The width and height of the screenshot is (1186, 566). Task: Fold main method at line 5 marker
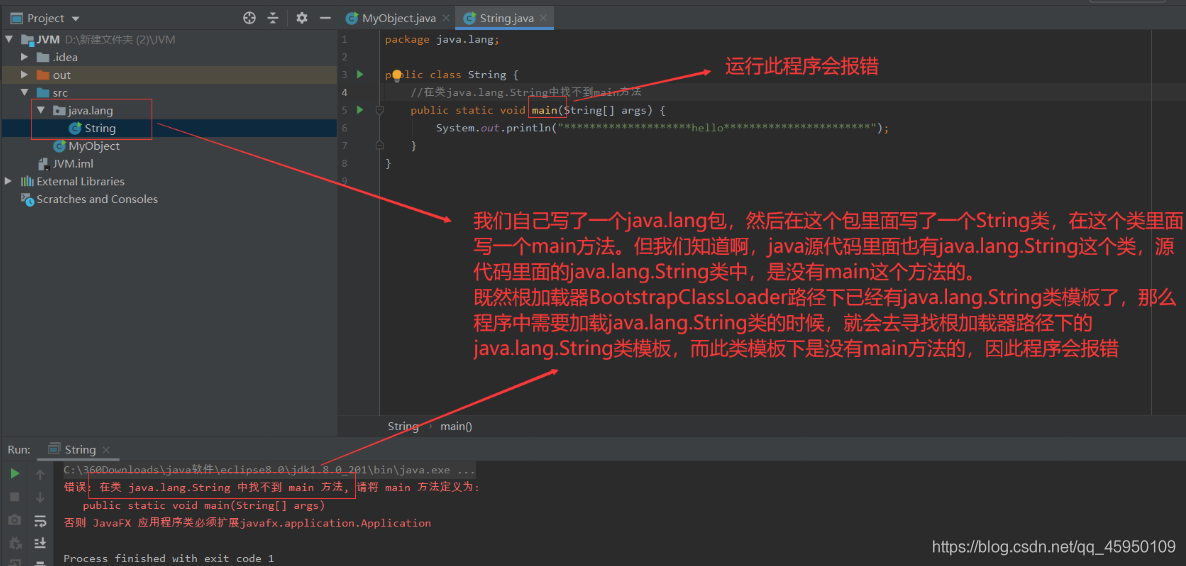[380, 110]
